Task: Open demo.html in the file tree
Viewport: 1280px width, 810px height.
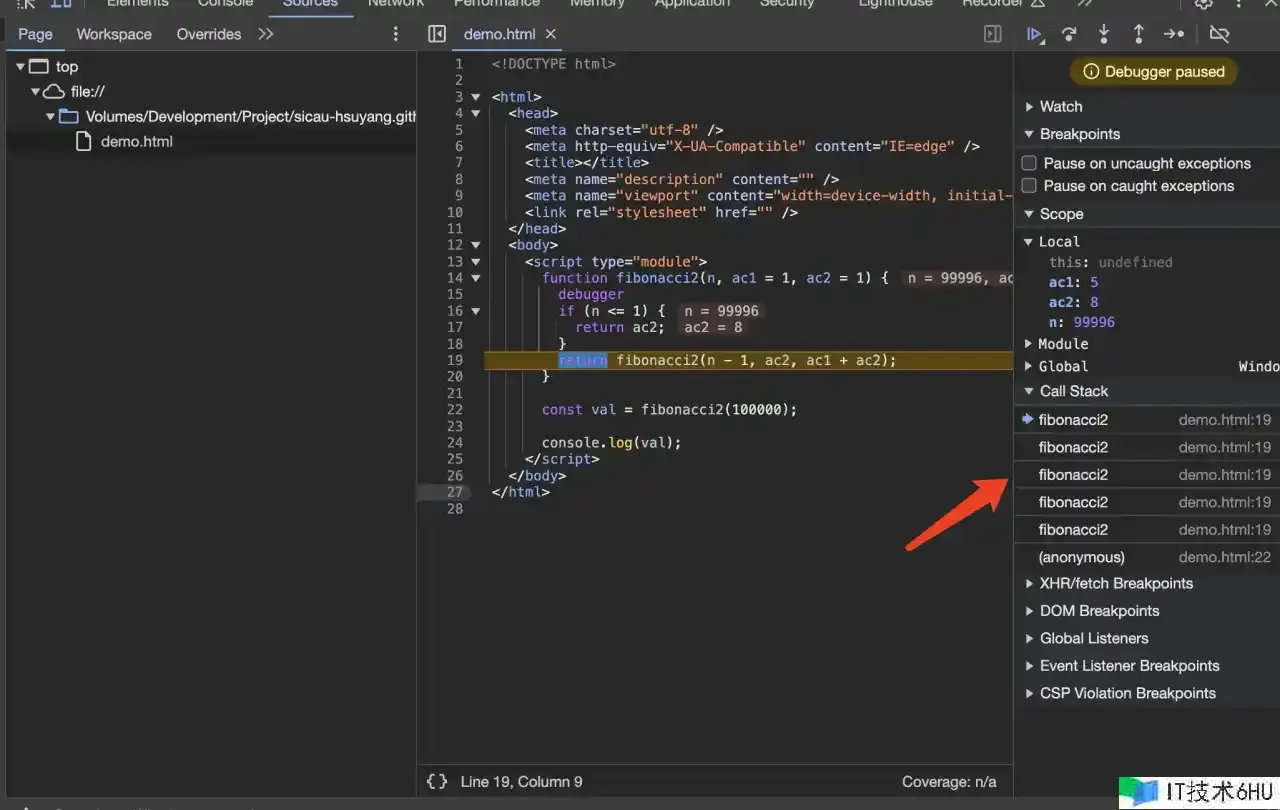Action: [137, 142]
